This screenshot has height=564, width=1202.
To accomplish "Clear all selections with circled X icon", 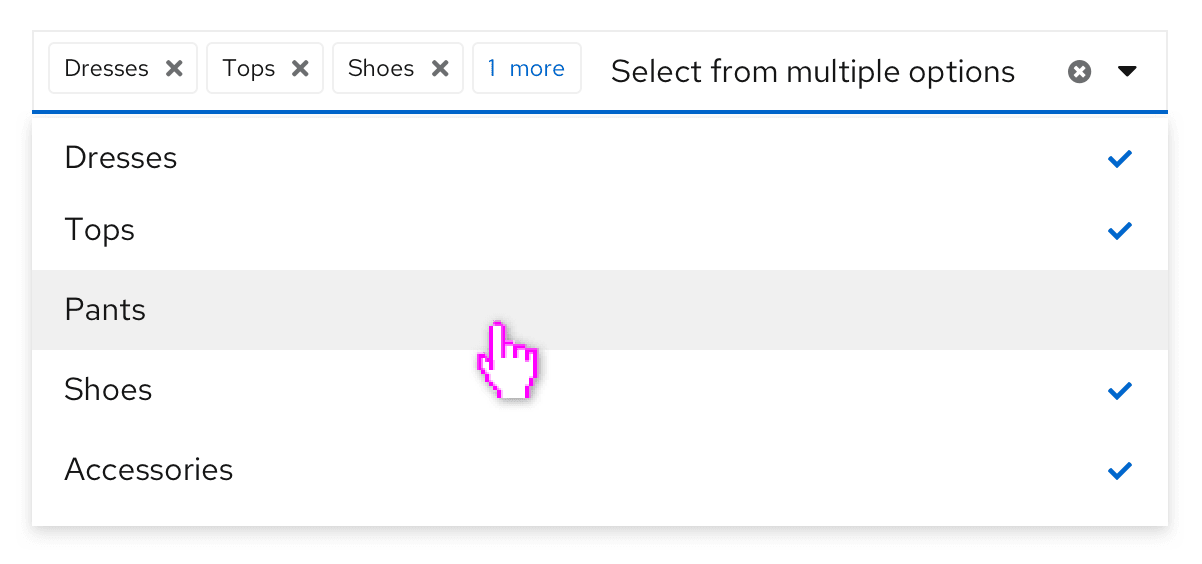I will pyautogui.click(x=1079, y=72).
